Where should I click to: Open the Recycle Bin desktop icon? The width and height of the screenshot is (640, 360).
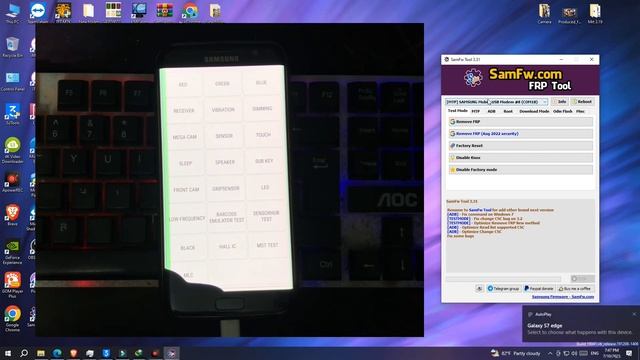click(12, 47)
